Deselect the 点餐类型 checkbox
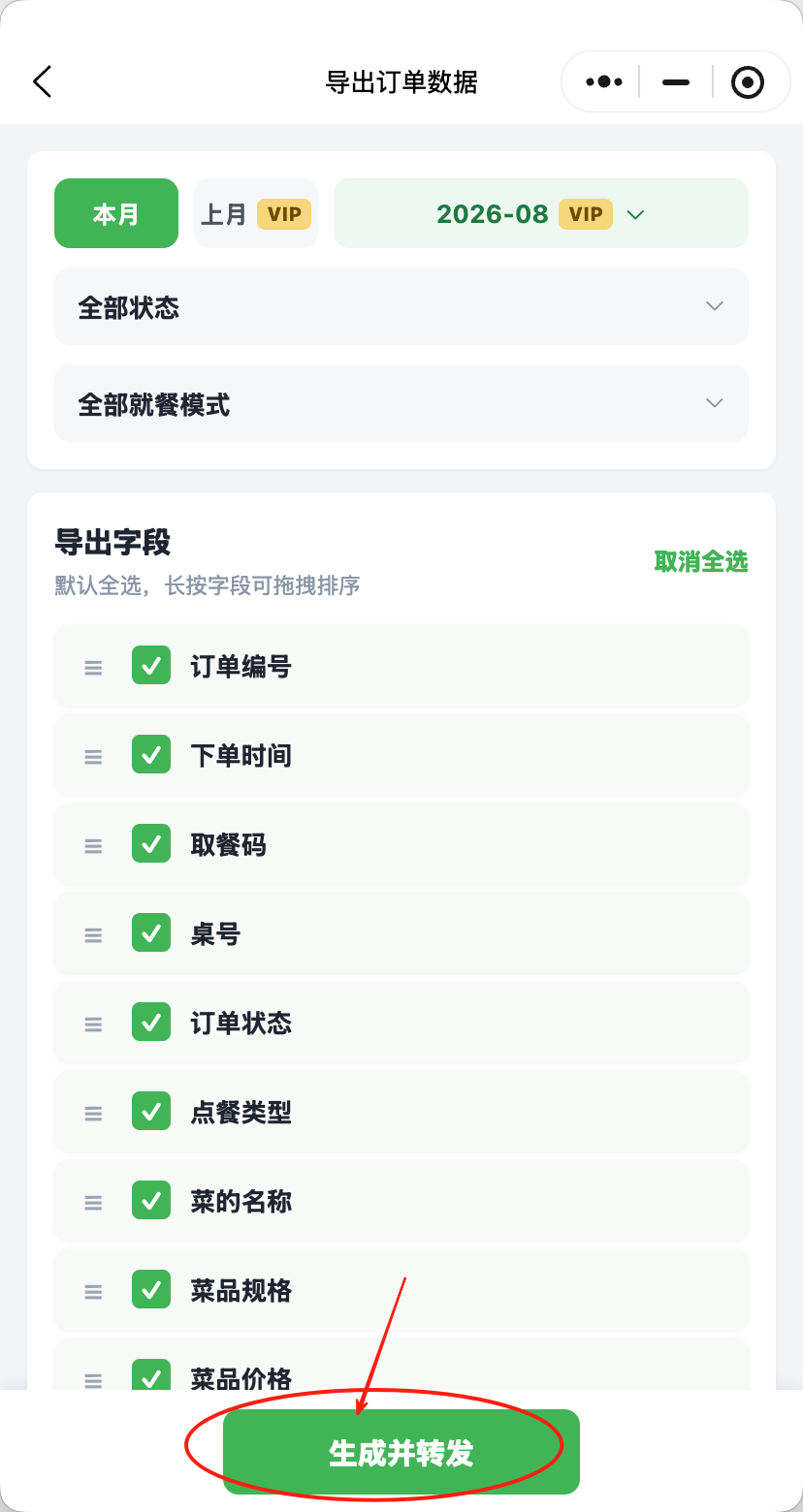Image resolution: width=803 pixels, height=1512 pixels. pyautogui.click(x=151, y=1111)
